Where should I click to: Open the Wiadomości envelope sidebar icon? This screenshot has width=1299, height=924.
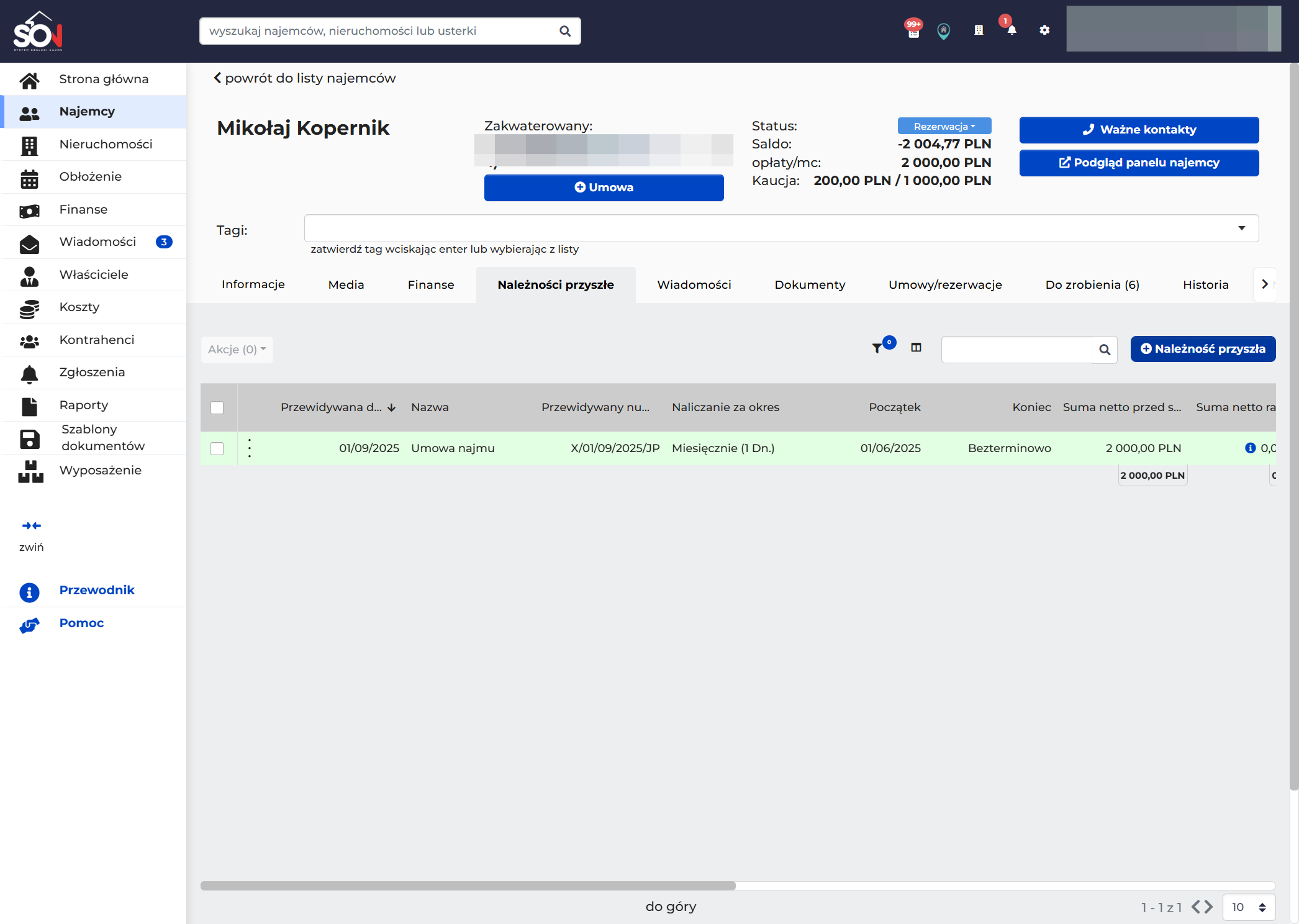click(29, 243)
